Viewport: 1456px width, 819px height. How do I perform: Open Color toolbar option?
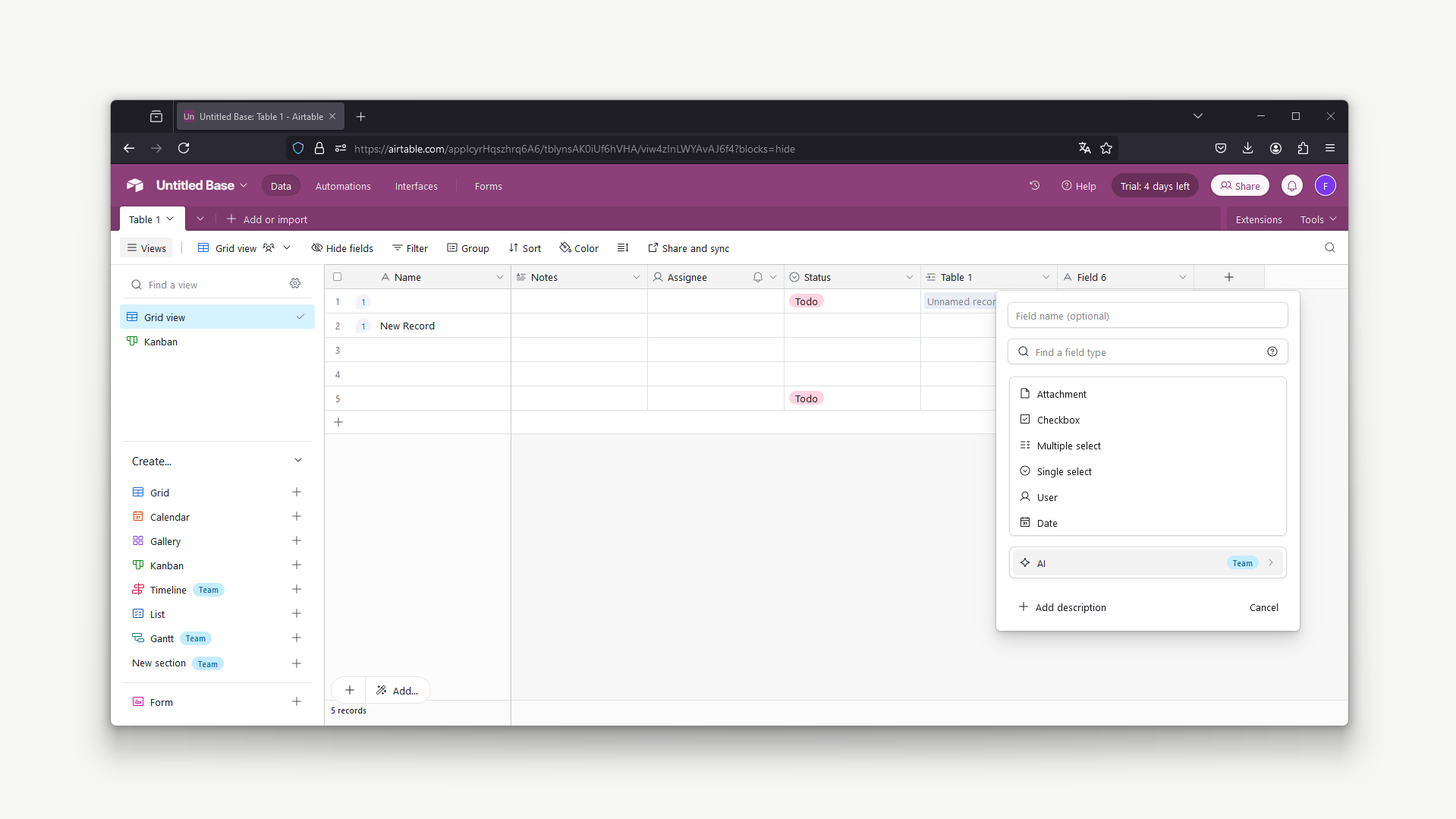(579, 248)
